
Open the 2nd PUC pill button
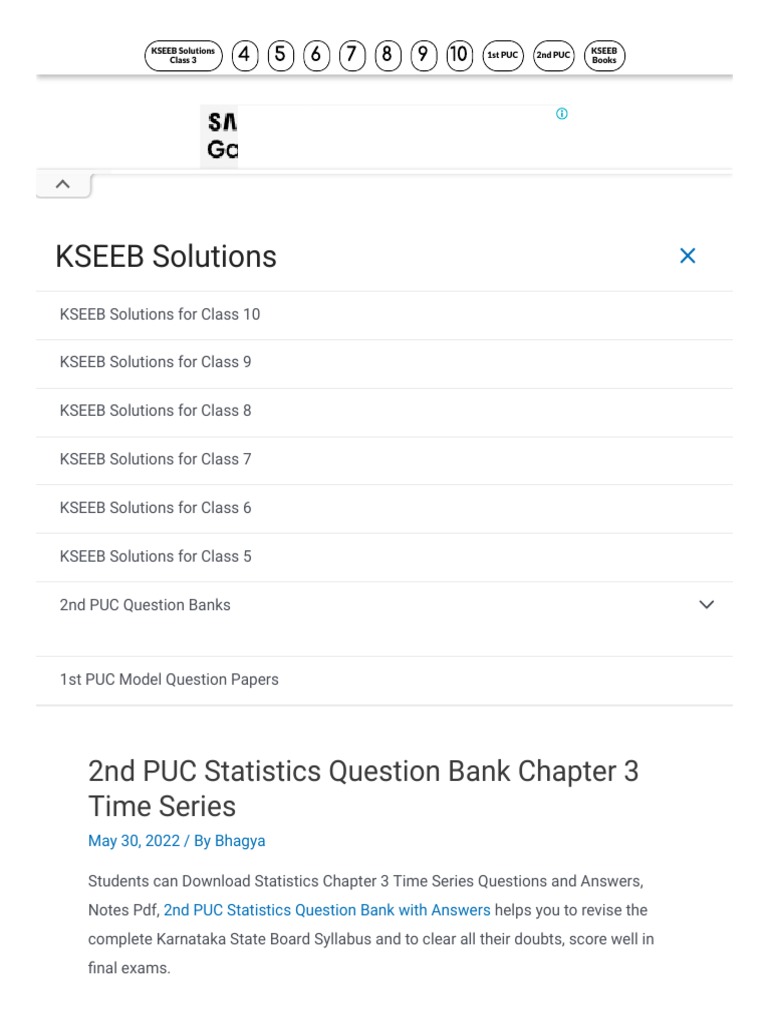point(553,55)
